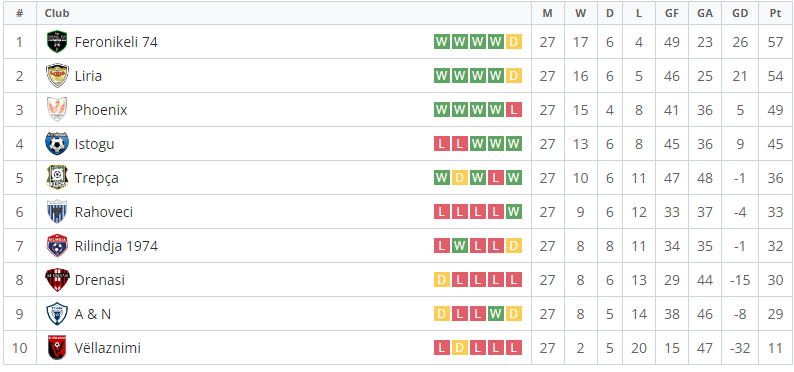The image size is (794, 372).
Task: Open the Vëllaznimi team name link
Action: [x=107, y=348]
